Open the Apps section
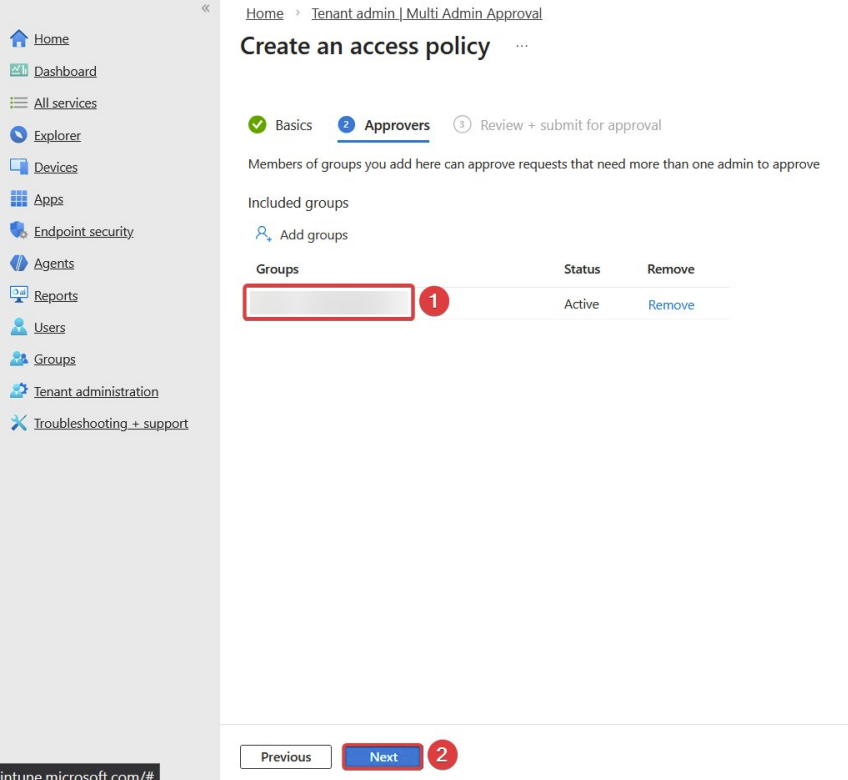The image size is (848, 780). 48,199
